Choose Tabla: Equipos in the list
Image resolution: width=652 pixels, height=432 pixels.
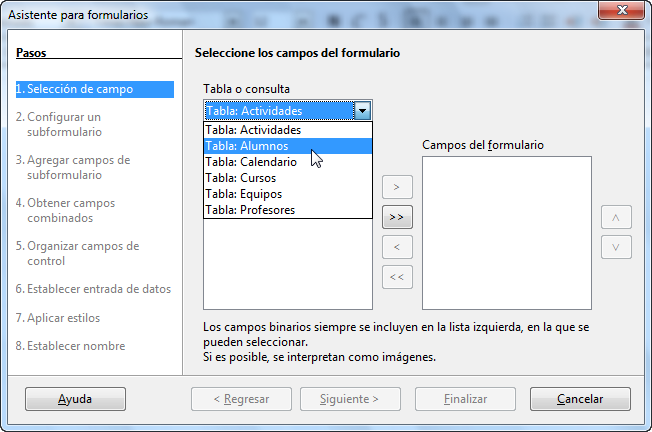pos(288,194)
